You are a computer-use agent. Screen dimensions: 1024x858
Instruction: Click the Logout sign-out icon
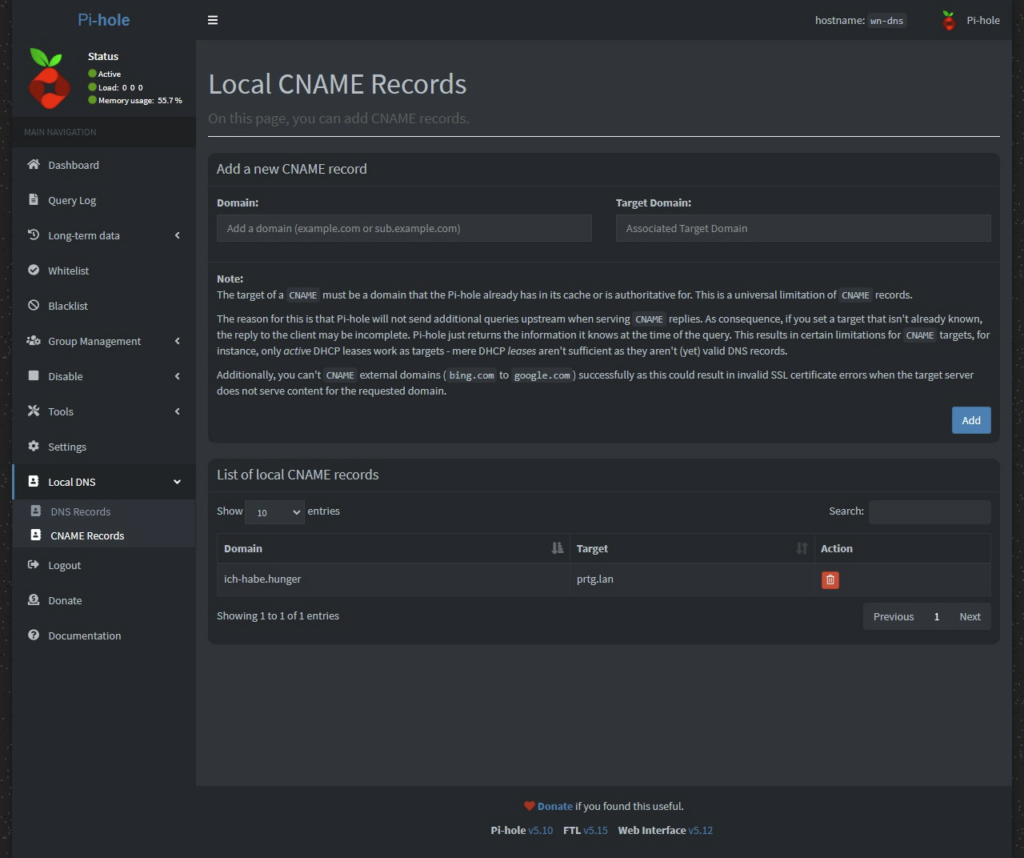[x=33, y=565]
